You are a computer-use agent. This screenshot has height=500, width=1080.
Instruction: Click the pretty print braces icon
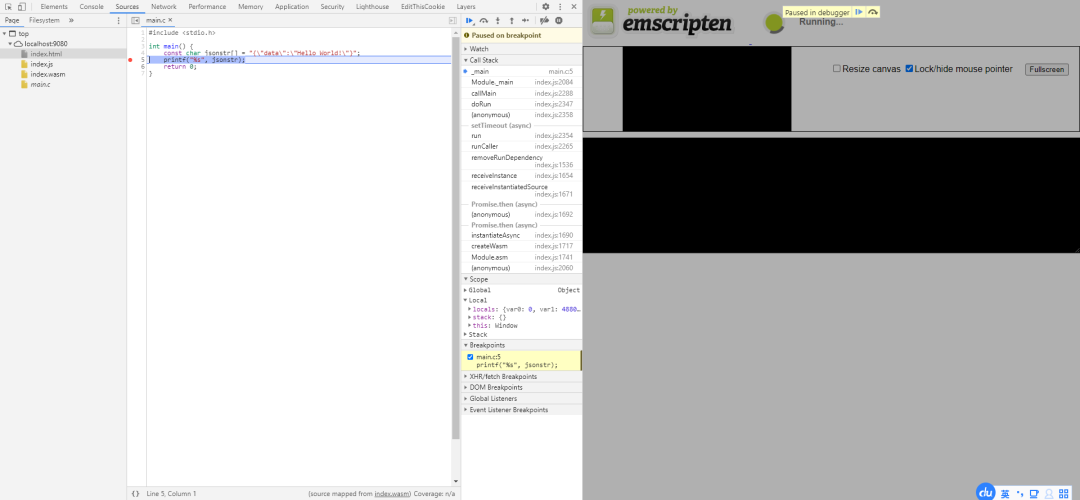[135, 494]
